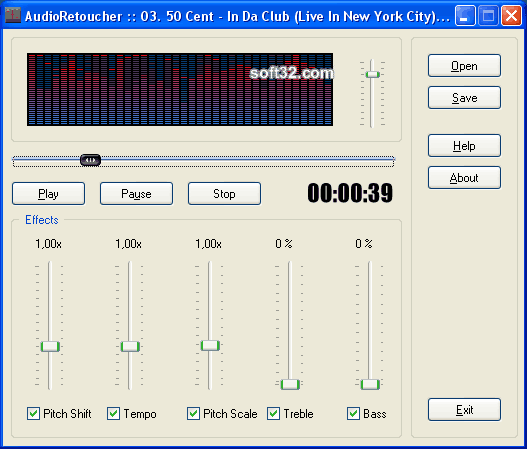Click the Effects group label
The image size is (527, 449).
pos(42,220)
